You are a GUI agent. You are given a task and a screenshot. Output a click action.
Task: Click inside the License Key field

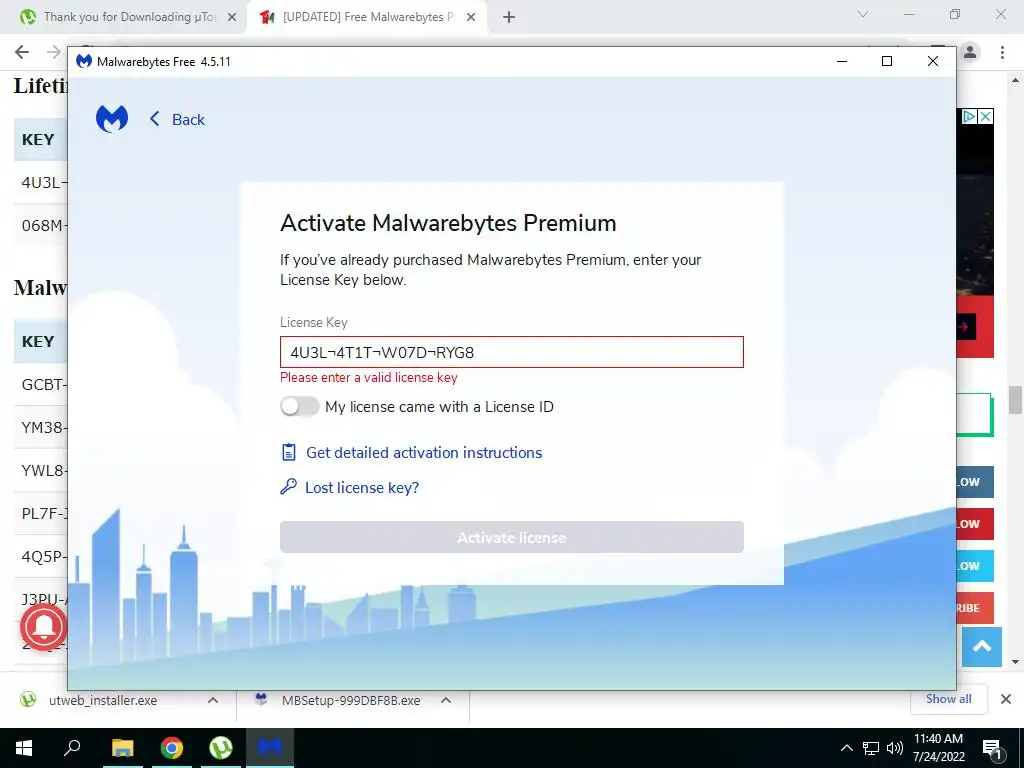511,352
